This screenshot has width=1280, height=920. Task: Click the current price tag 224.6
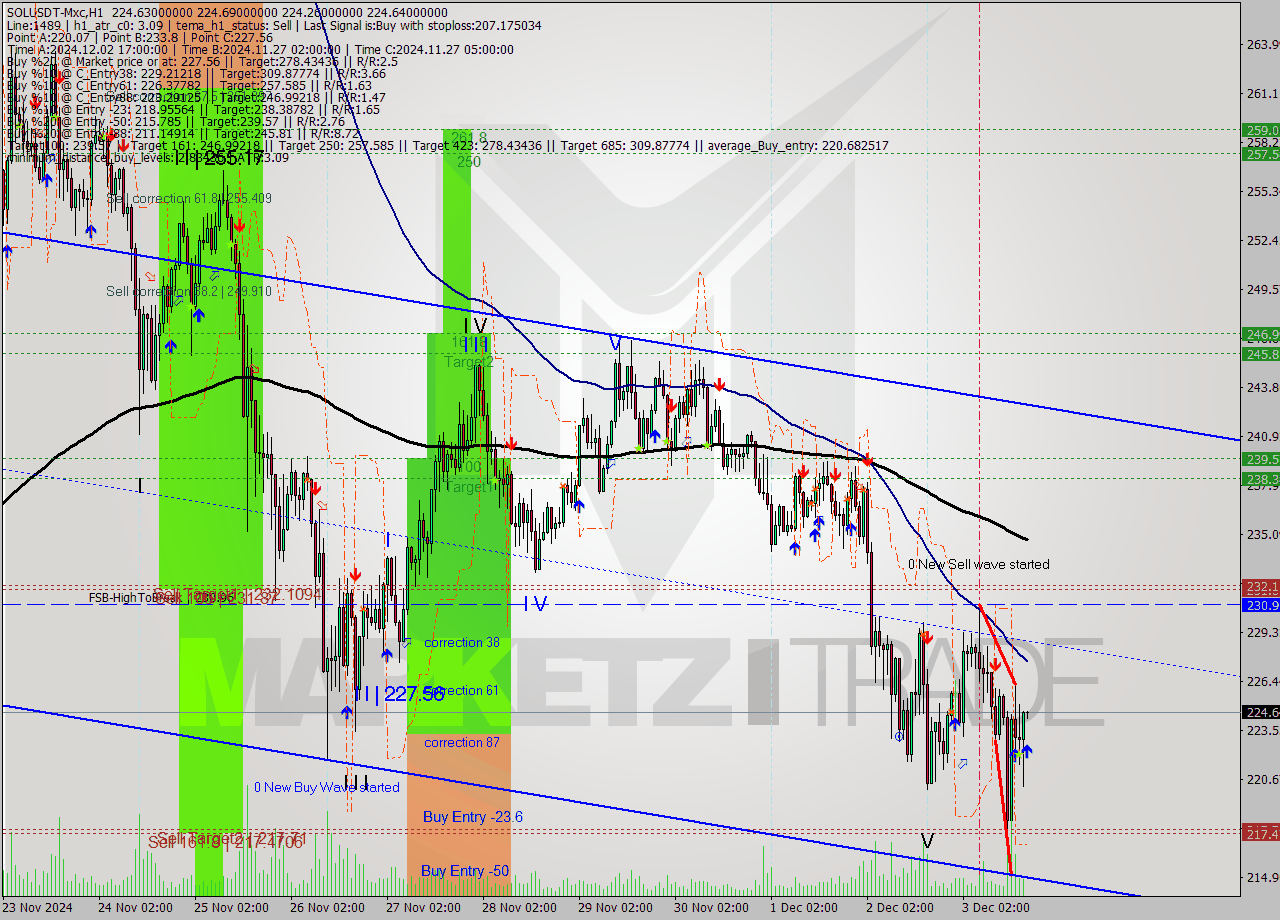pos(1261,712)
